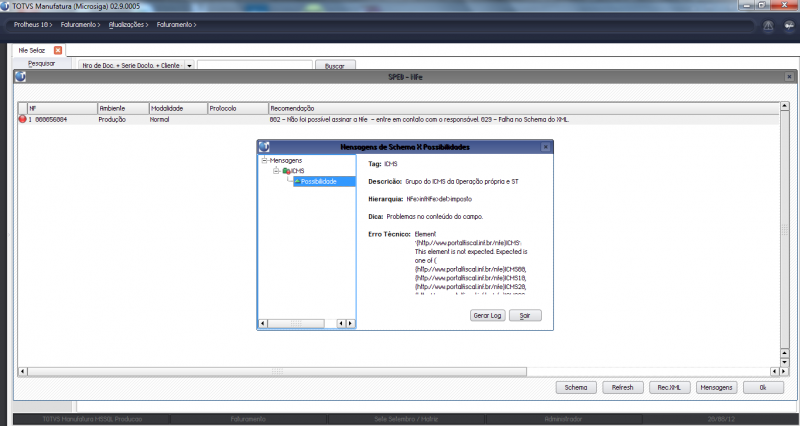Click the Erro Técnico message text

[x=471, y=263]
